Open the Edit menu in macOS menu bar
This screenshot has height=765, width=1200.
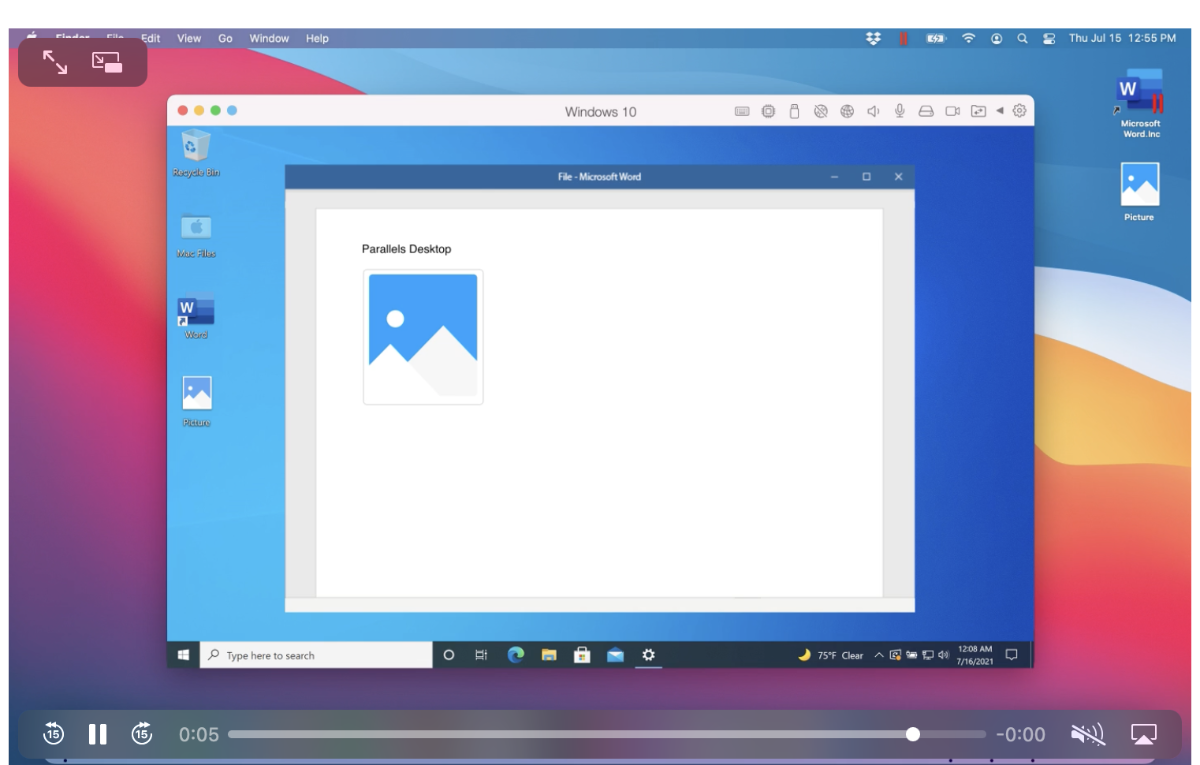click(x=150, y=38)
